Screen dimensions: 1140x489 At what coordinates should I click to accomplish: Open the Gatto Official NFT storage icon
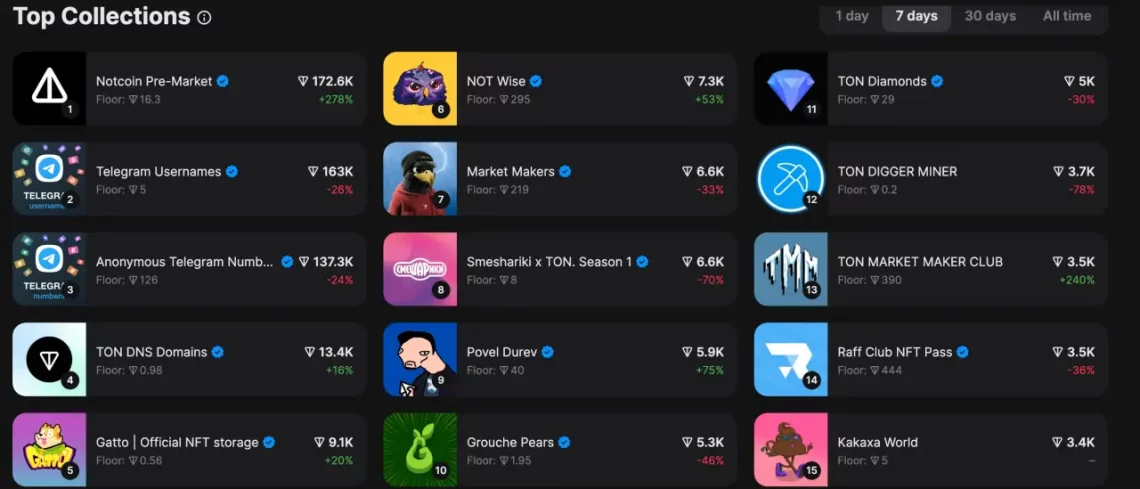49,450
